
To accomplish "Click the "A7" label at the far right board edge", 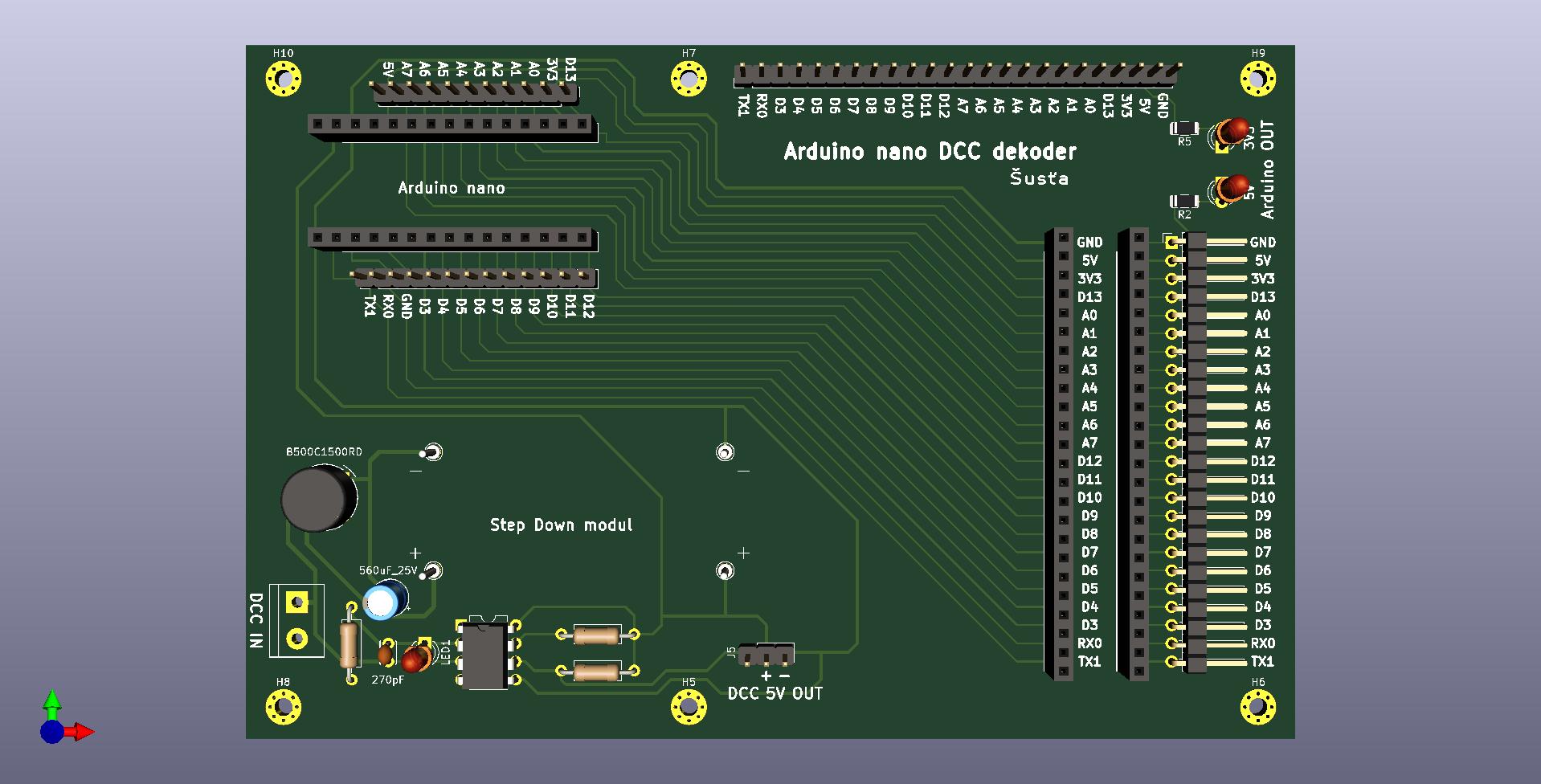I will (x=1263, y=443).
